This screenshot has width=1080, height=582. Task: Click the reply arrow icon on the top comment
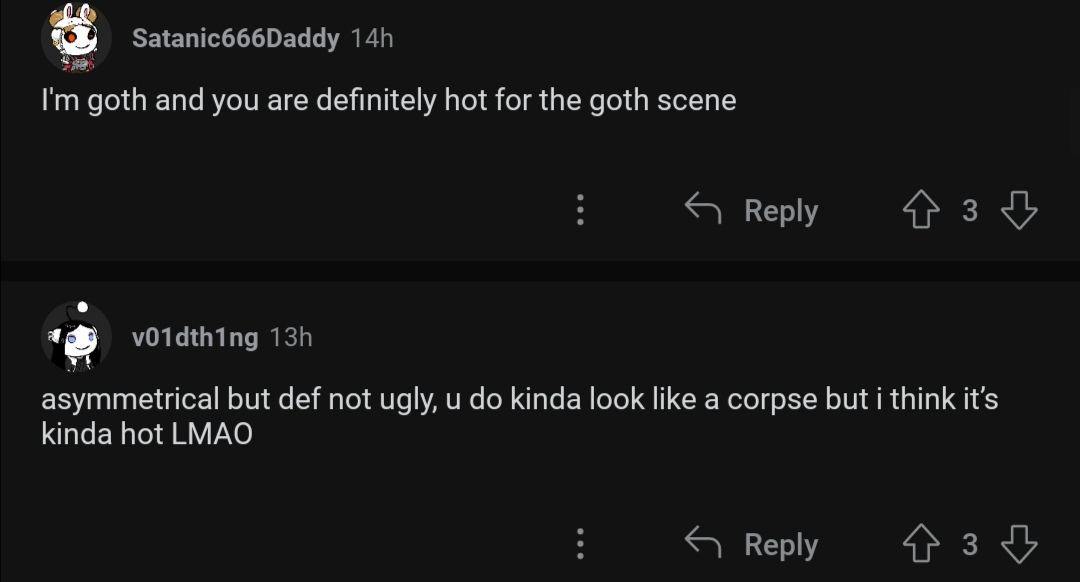pyautogui.click(x=702, y=210)
